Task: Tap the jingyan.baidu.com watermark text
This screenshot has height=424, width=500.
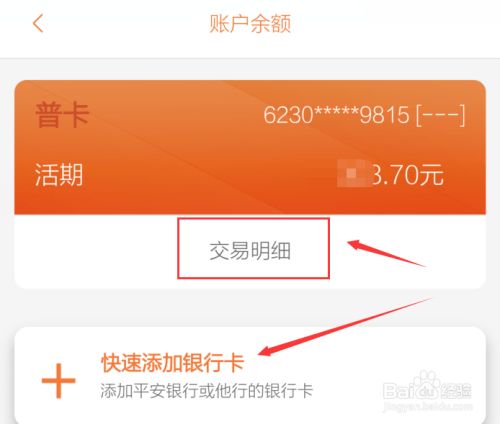Action: pos(428,407)
